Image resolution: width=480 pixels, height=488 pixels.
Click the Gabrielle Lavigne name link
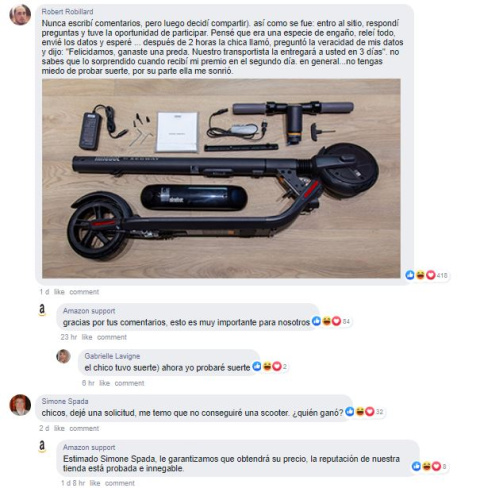(112, 356)
